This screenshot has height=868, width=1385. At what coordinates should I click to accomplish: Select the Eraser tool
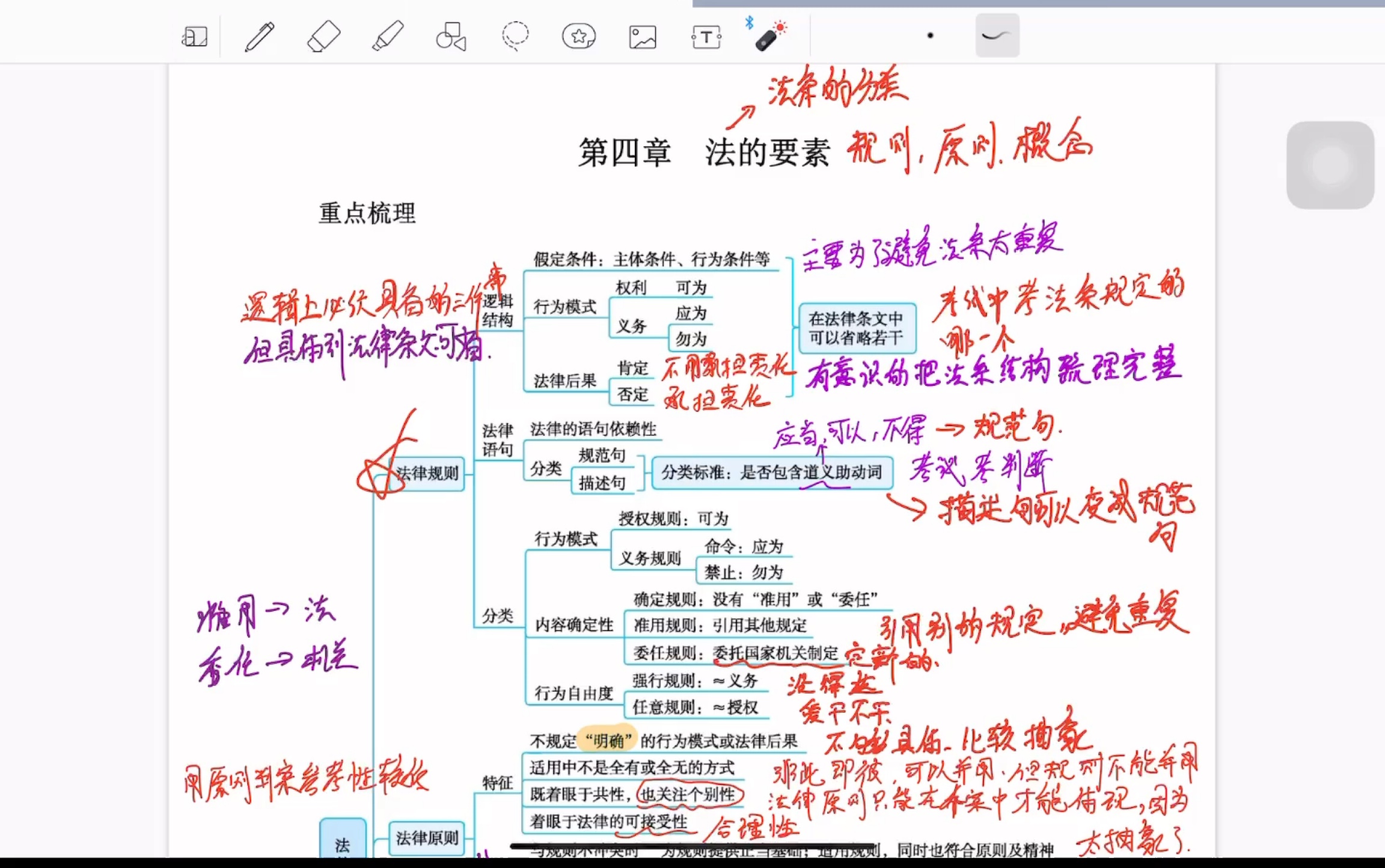click(x=323, y=37)
